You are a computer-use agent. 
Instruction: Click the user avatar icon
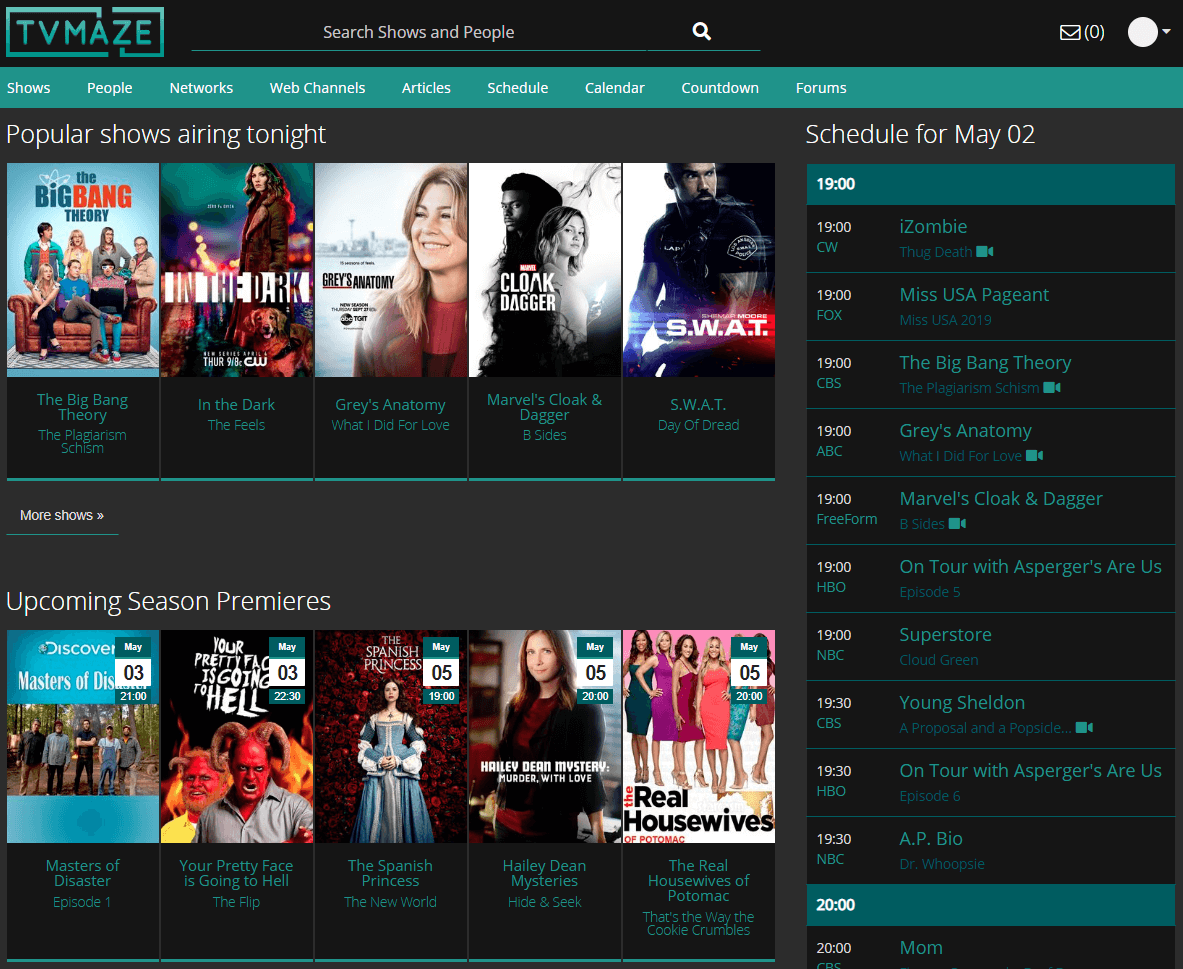[x=1142, y=32]
